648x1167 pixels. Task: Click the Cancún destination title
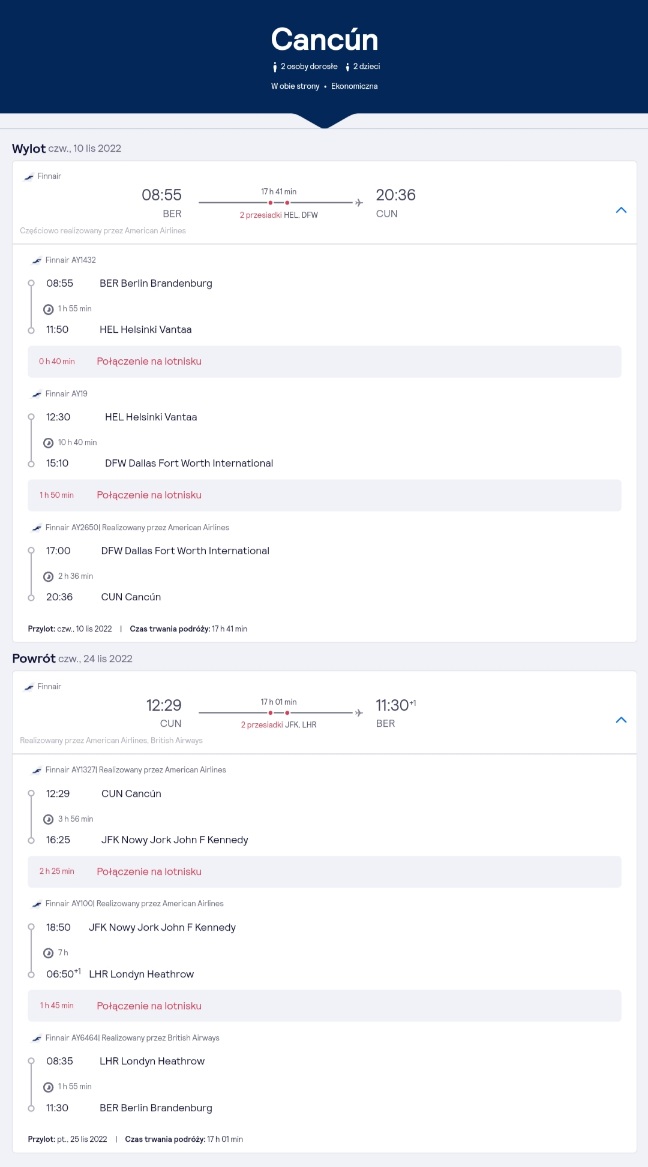coord(324,39)
